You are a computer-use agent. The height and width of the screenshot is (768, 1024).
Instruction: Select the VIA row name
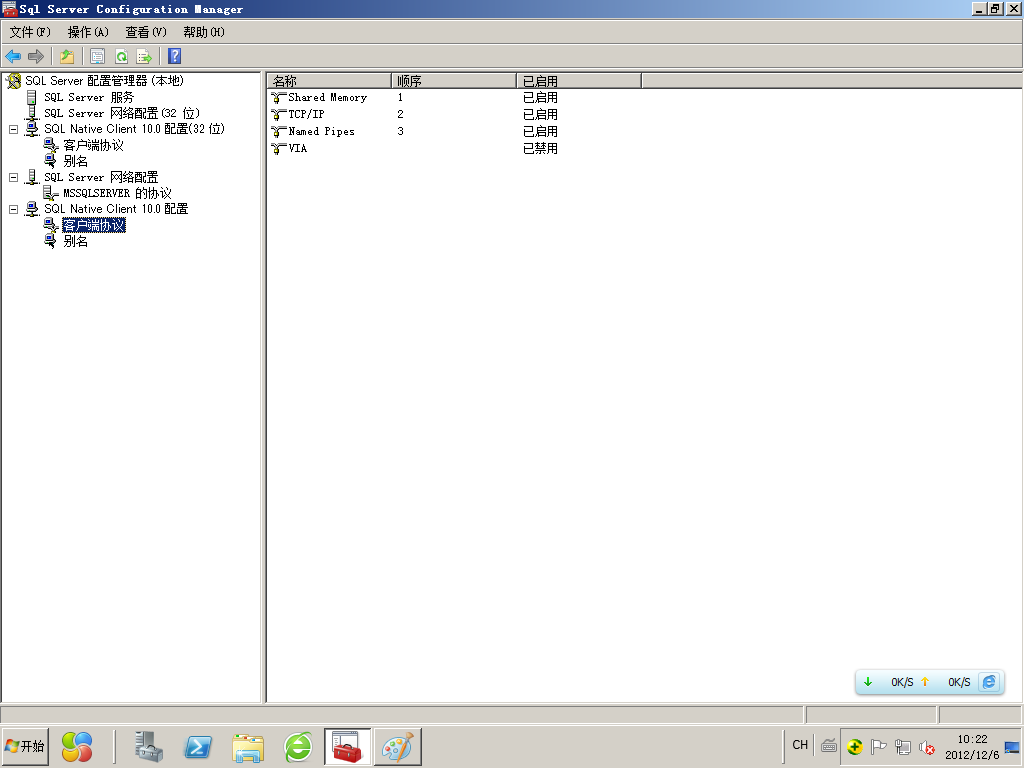point(298,148)
